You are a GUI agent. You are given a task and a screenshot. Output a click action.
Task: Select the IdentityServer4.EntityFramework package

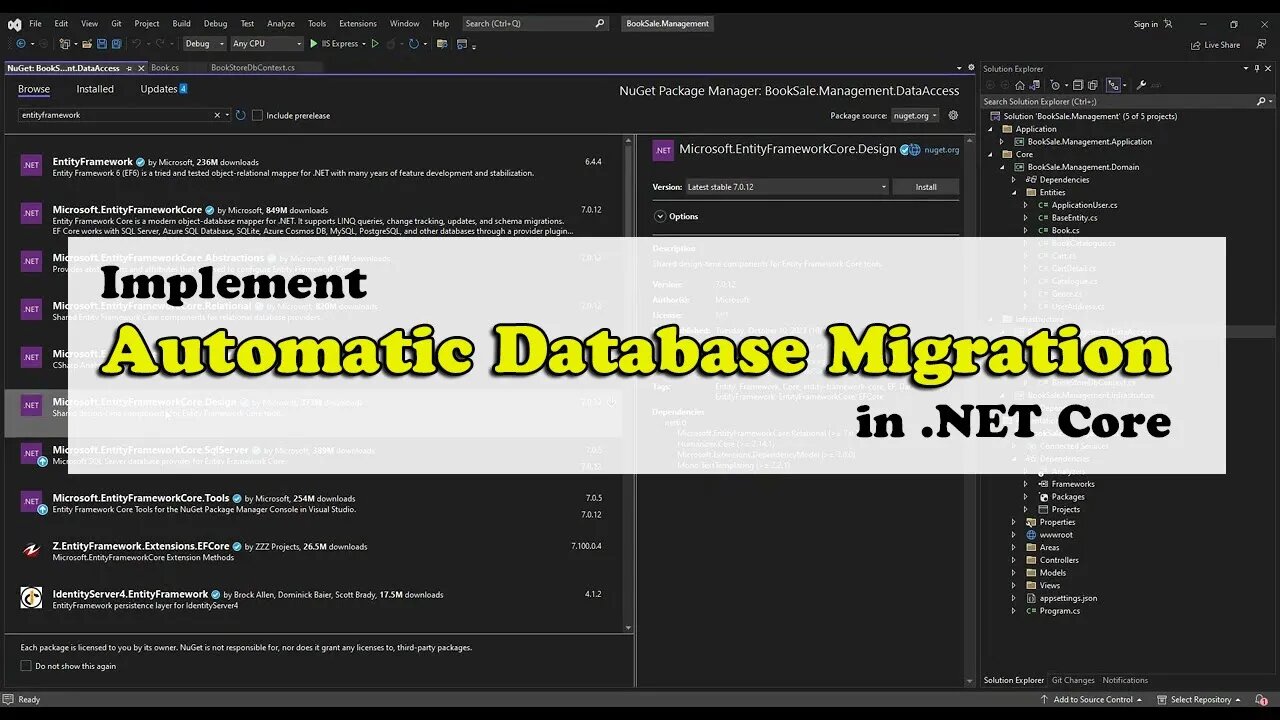click(313, 599)
